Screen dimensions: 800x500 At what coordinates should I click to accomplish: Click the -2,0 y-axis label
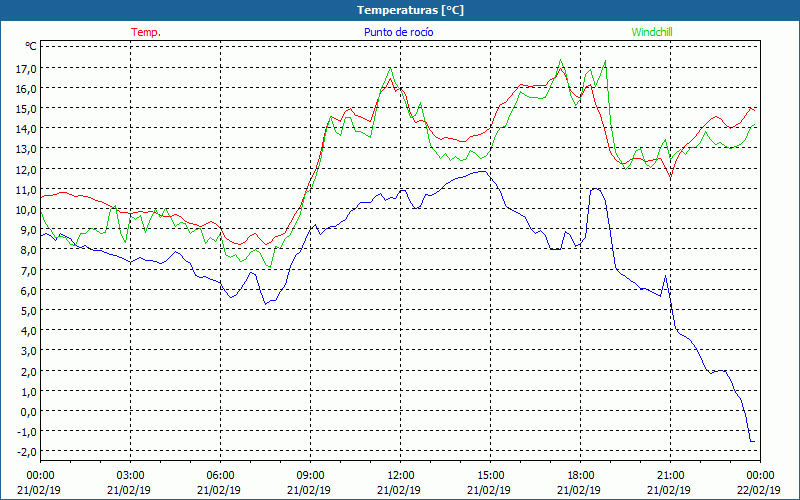pos(27,452)
